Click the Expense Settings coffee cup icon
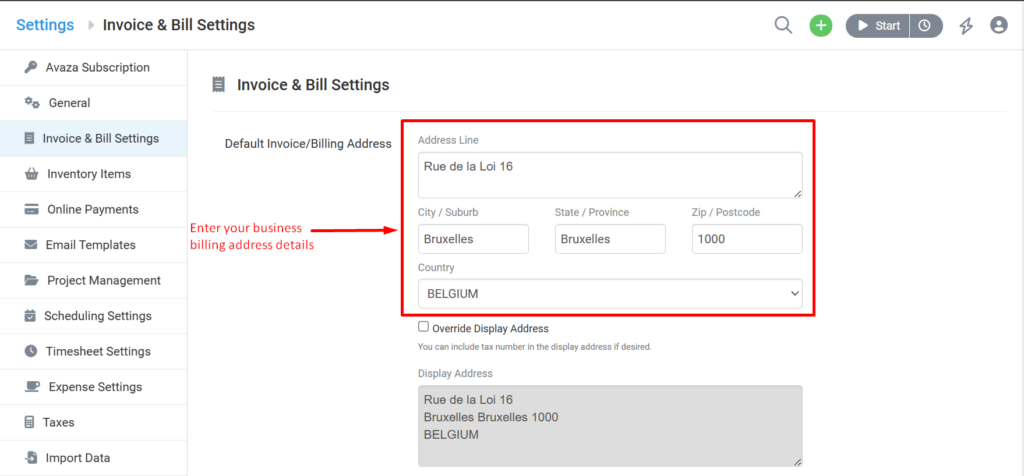Viewport: 1024px width, 476px height. coord(31,387)
